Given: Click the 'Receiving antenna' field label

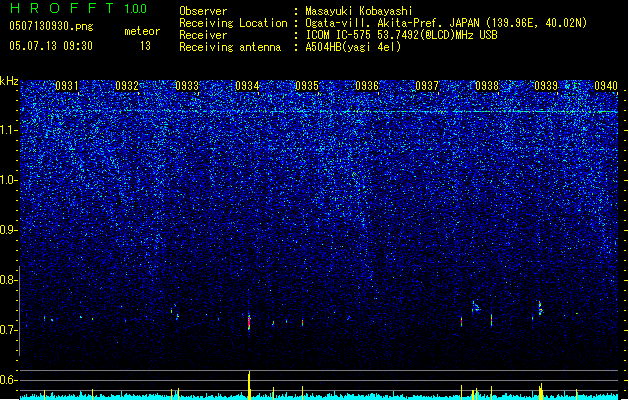Looking at the screenshot, I should pos(230,47).
